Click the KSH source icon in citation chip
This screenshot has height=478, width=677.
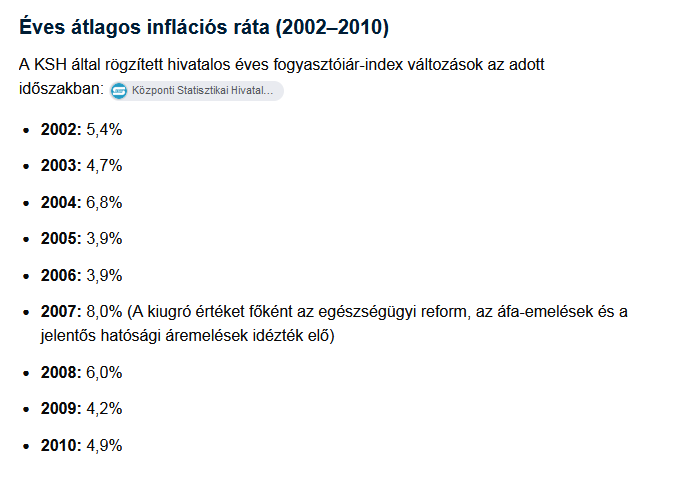tap(119, 91)
